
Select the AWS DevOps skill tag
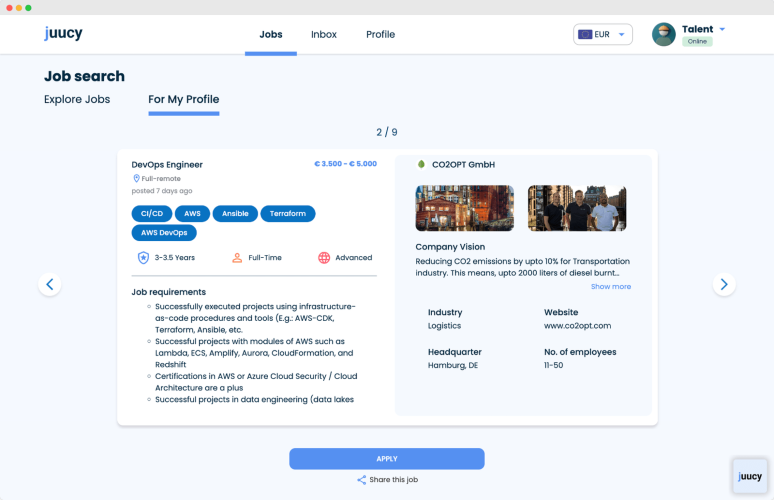[x=164, y=233]
